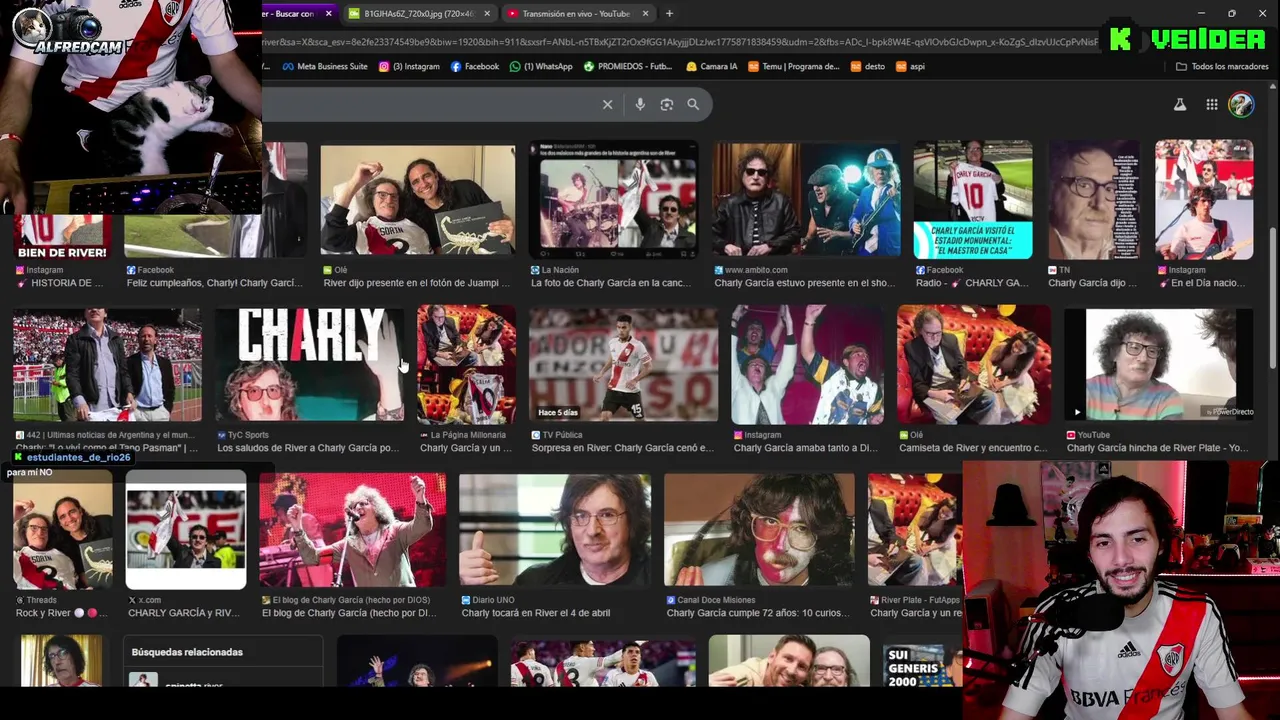Open the 'Charly García visitó el Estadio Monumental' image

(973, 200)
